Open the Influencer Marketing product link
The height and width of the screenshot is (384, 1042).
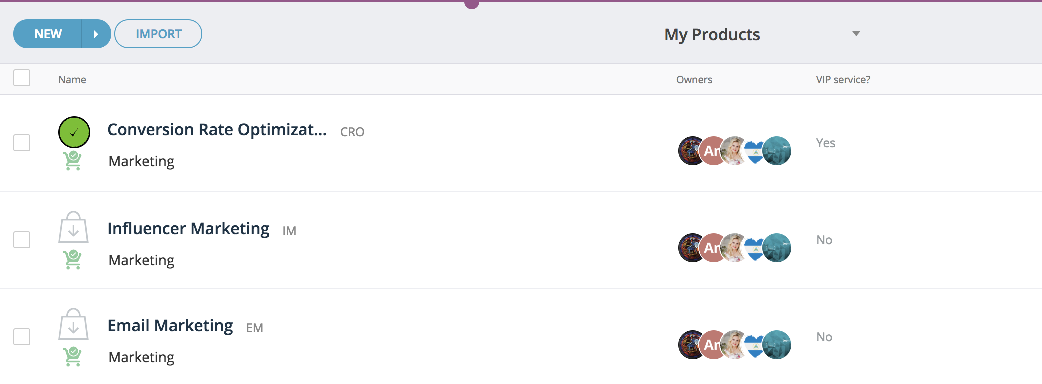188,229
